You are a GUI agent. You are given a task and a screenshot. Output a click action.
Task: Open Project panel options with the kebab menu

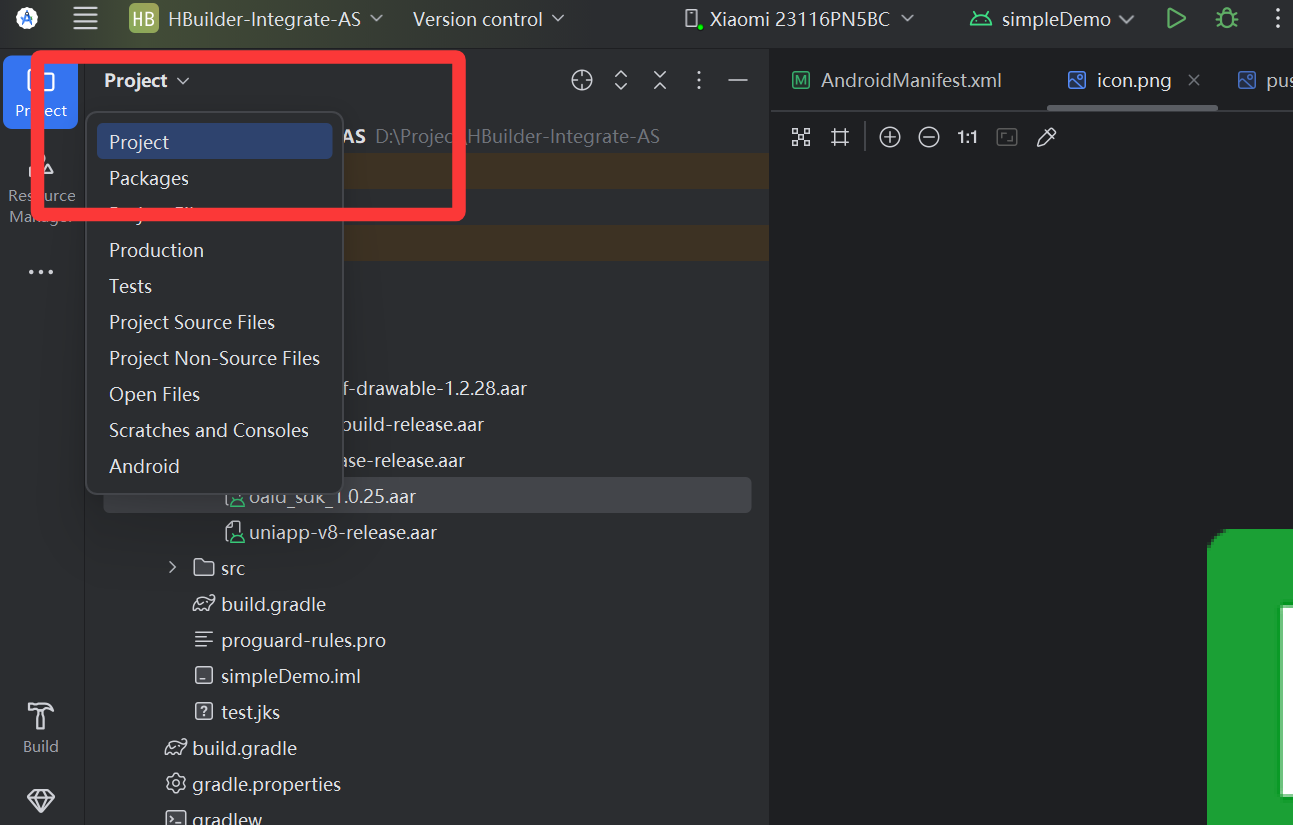tap(699, 81)
